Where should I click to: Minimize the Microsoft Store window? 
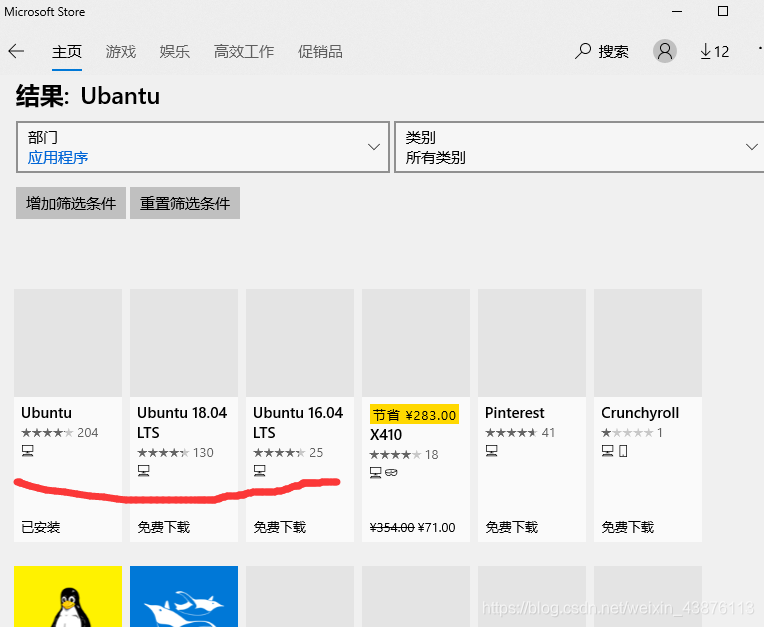click(x=677, y=11)
